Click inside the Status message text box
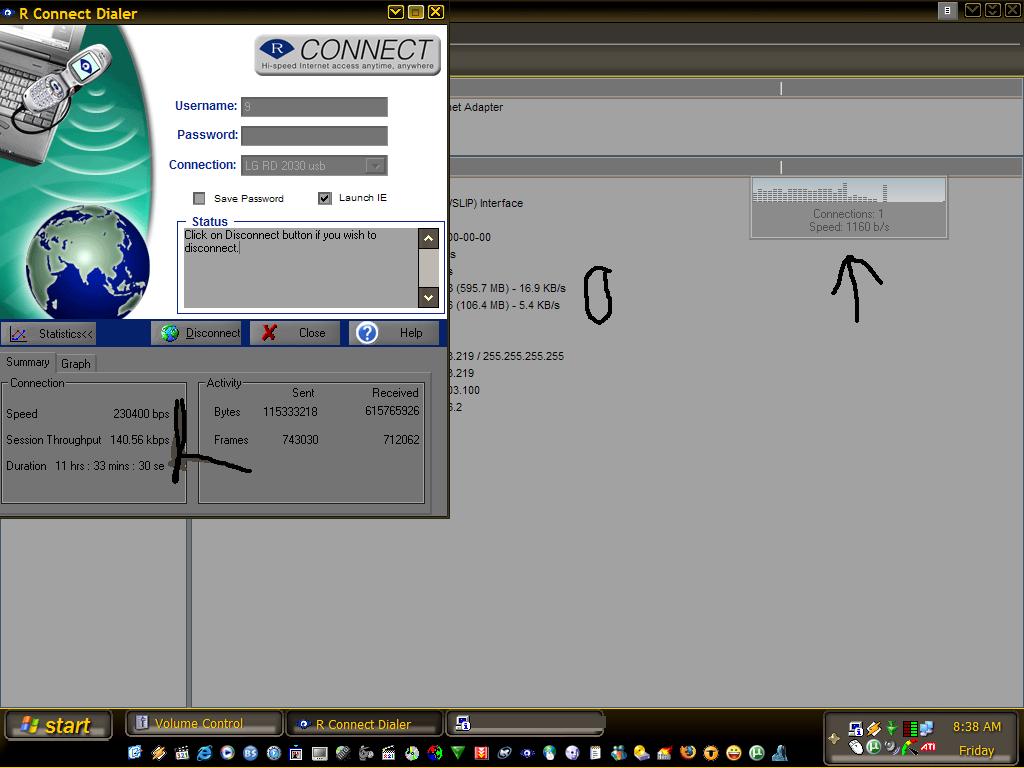Viewport: 1024px width, 768px height. point(301,268)
